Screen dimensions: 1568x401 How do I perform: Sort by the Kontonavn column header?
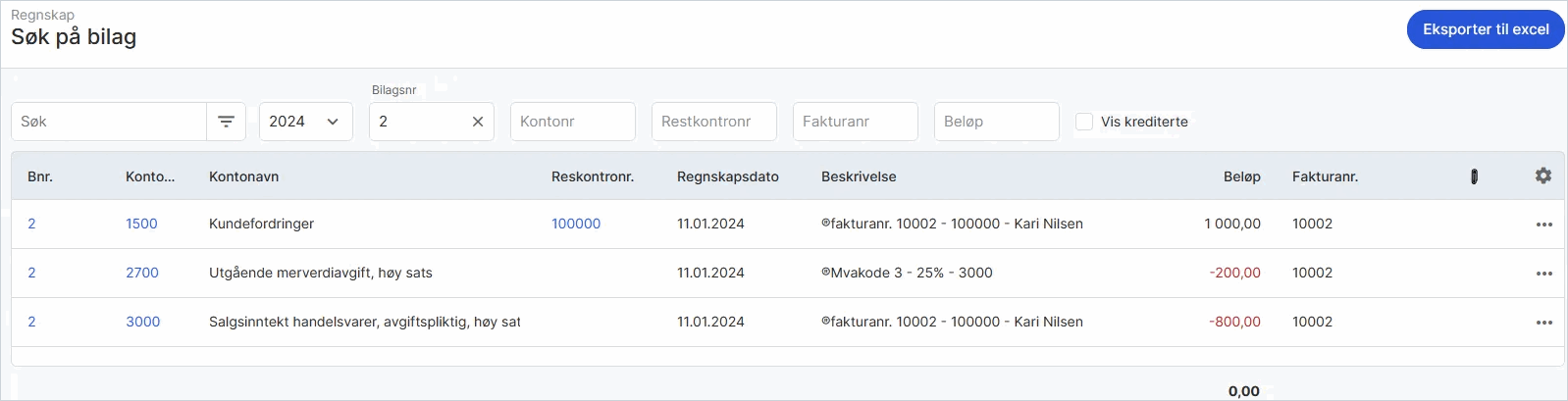click(x=243, y=176)
